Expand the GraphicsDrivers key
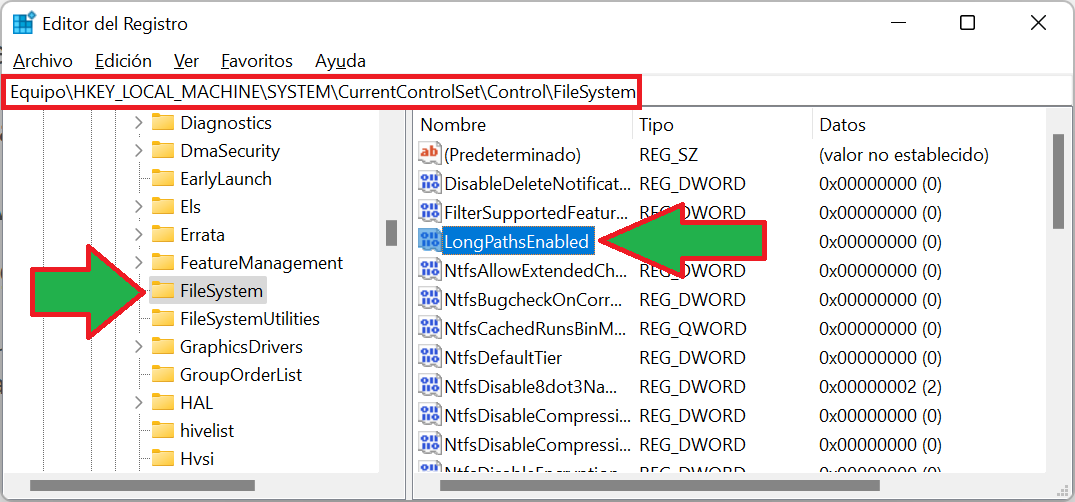Image resolution: width=1075 pixels, height=502 pixels. coord(138,347)
